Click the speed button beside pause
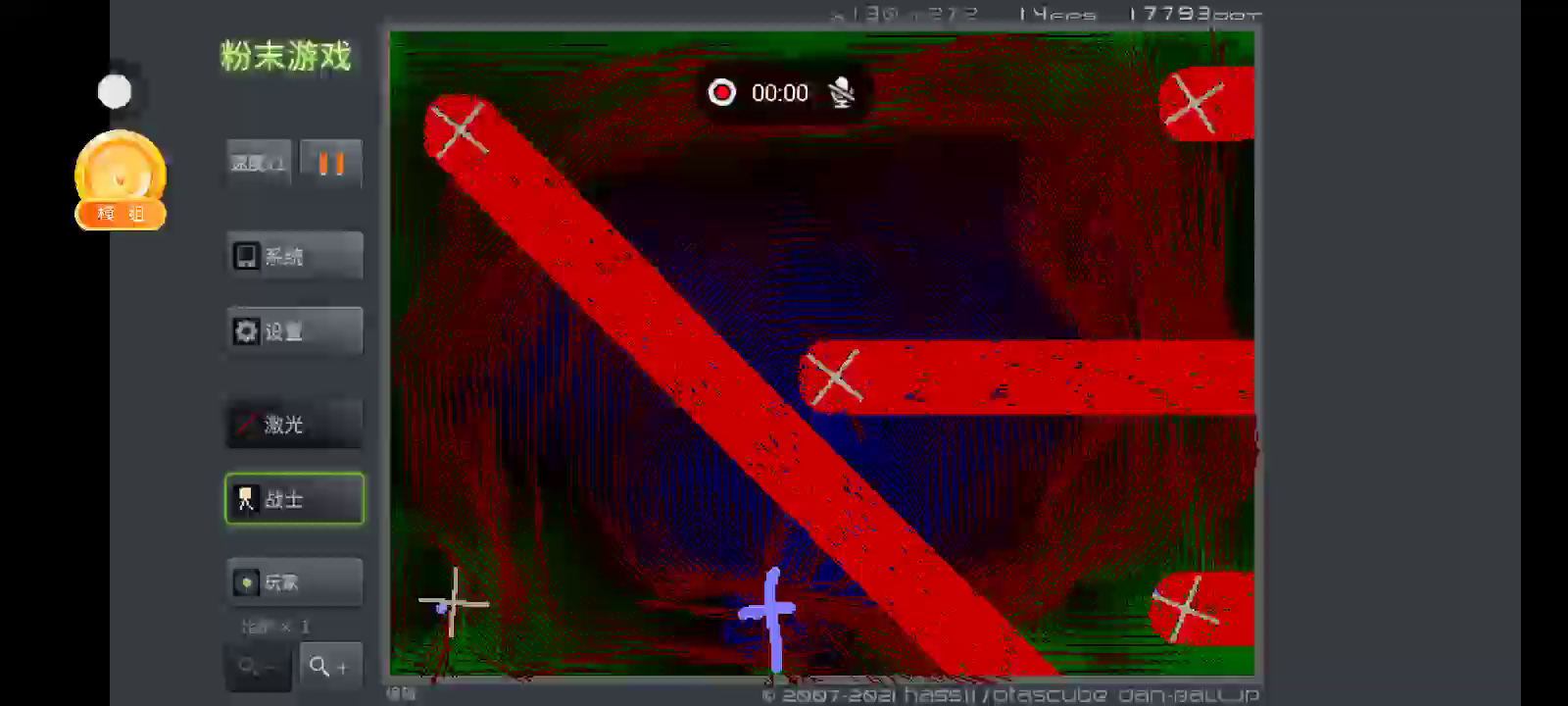Viewport: 1568px width, 706px height. point(259,163)
